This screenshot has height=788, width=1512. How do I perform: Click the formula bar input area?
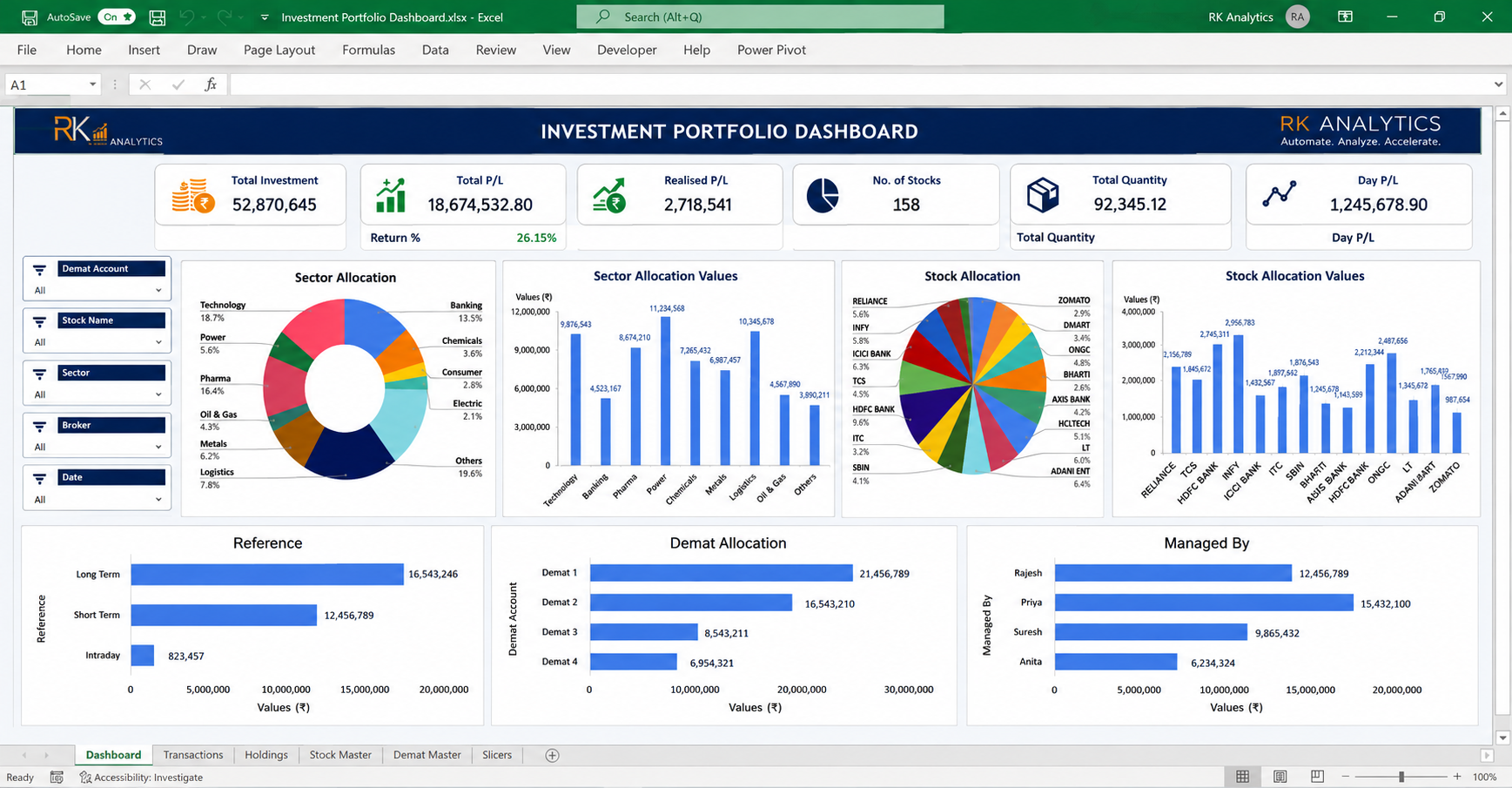tap(859, 84)
